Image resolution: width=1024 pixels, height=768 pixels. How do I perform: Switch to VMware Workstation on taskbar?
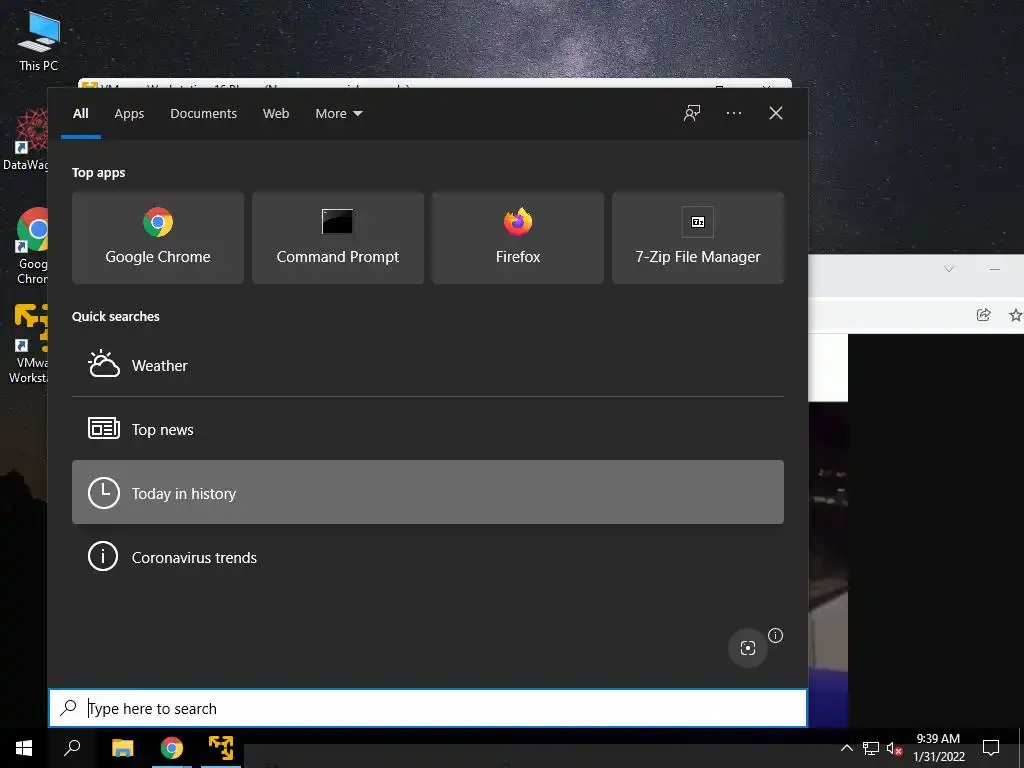221,748
